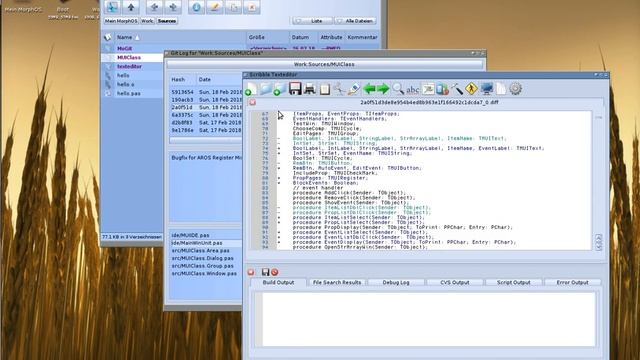Click the red stop icon above output tabs
The height and width of the screenshot is (360, 640).
coord(275,272)
